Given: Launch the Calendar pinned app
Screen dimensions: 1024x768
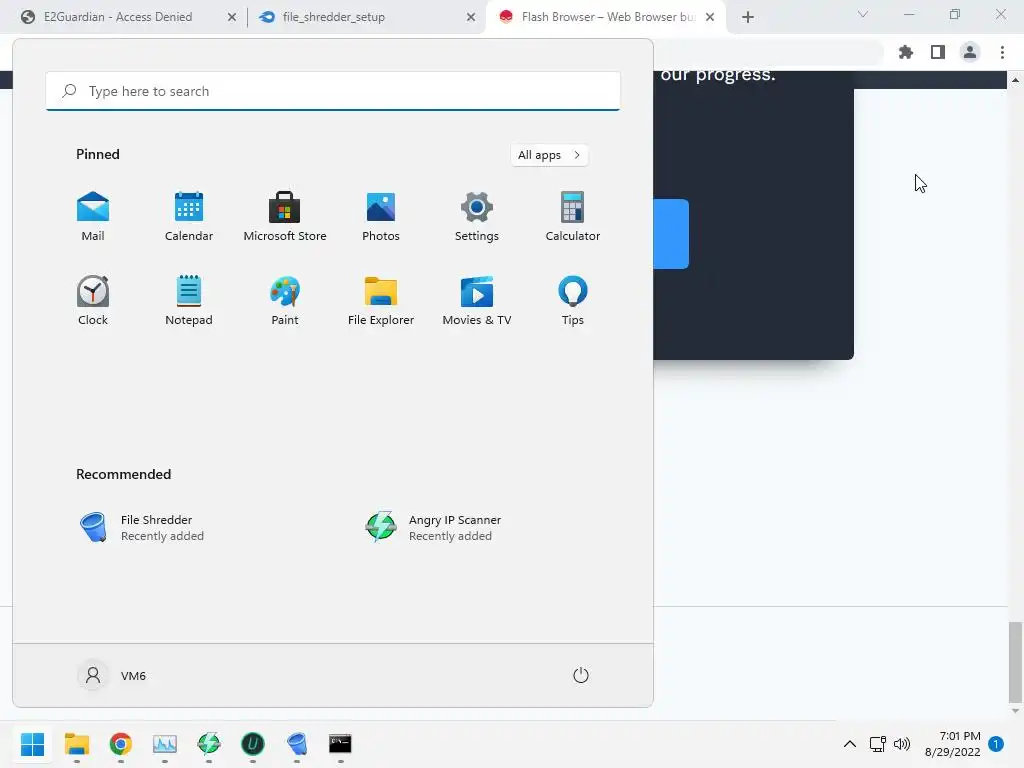Looking at the screenshot, I should [189, 216].
